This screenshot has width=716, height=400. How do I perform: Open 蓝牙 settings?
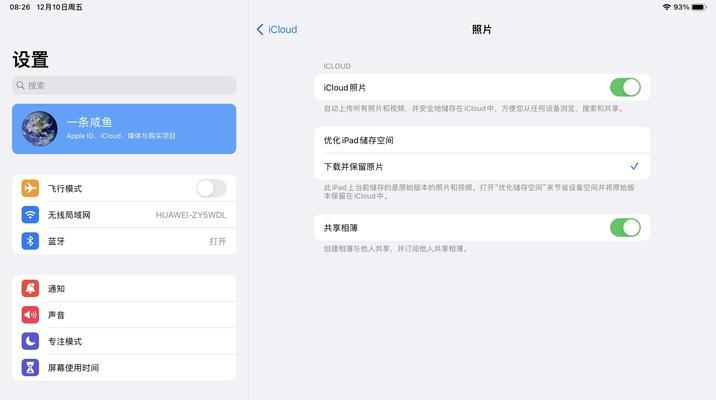pos(124,241)
